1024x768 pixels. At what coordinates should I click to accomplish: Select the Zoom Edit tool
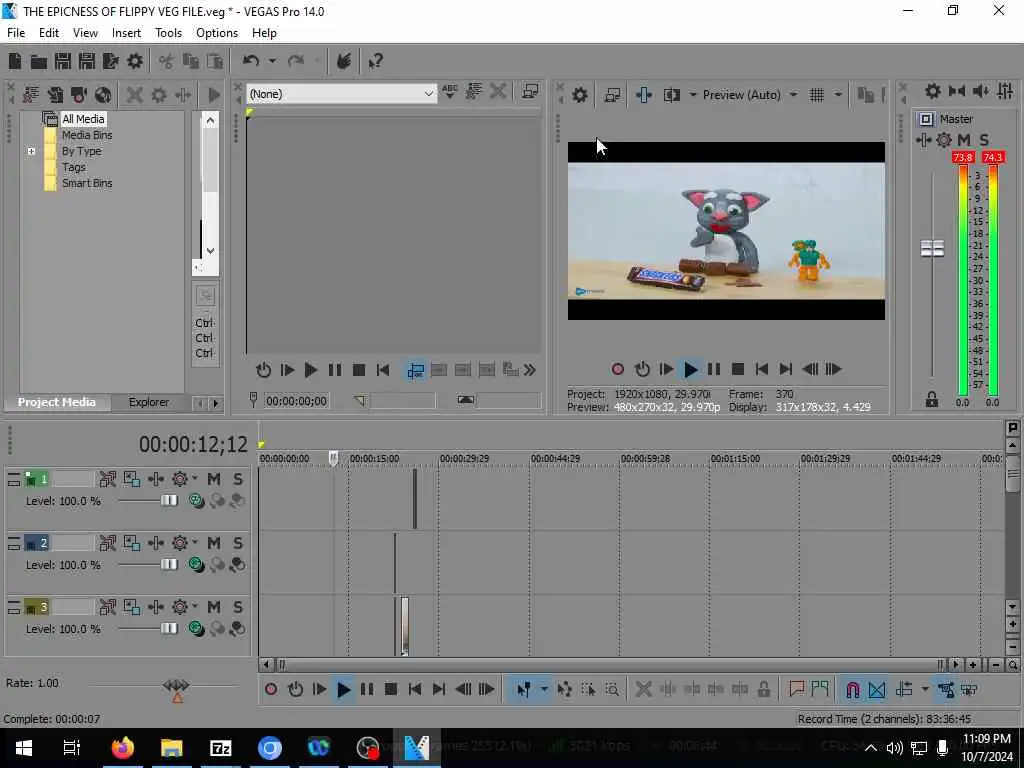pyautogui.click(x=612, y=690)
